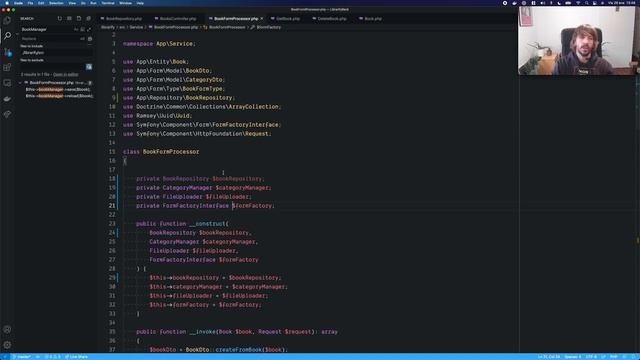Image resolution: width=640 pixels, height=360 pixels.
Task: Click the Replace All button
Action: pyautogui.click(x=90, y=39)
